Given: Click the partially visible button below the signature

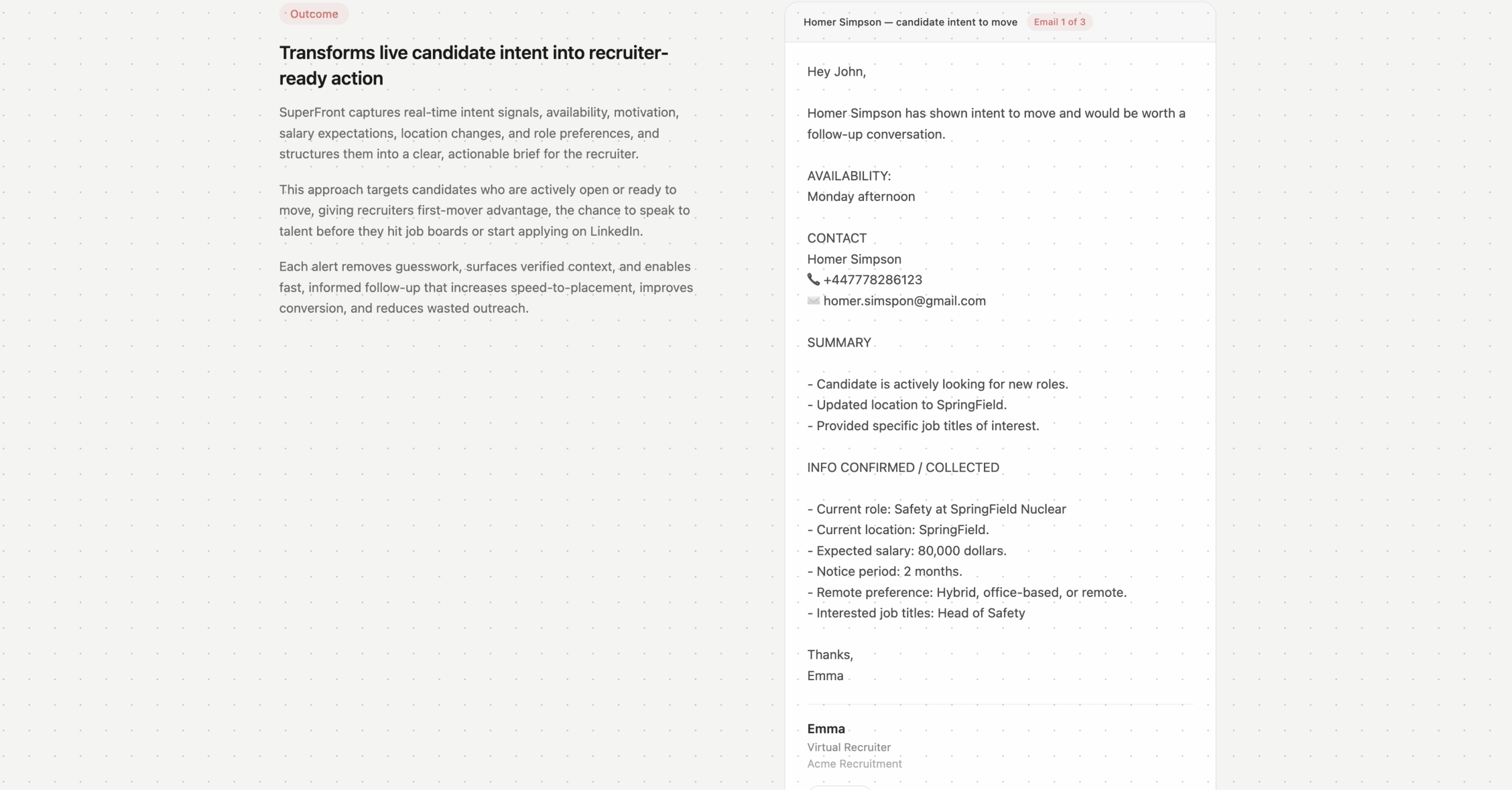Looking at the screenshot, I should coord(839,787).
